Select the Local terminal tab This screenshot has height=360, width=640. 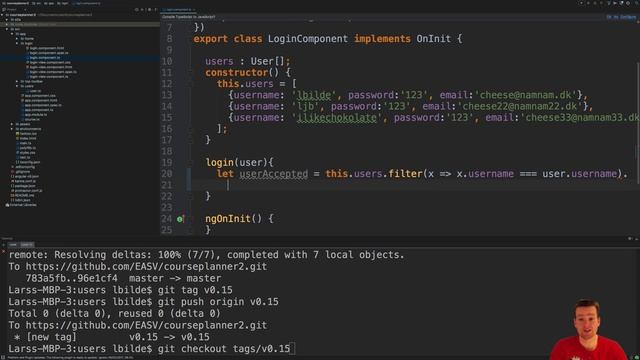(x=13, y=245)
